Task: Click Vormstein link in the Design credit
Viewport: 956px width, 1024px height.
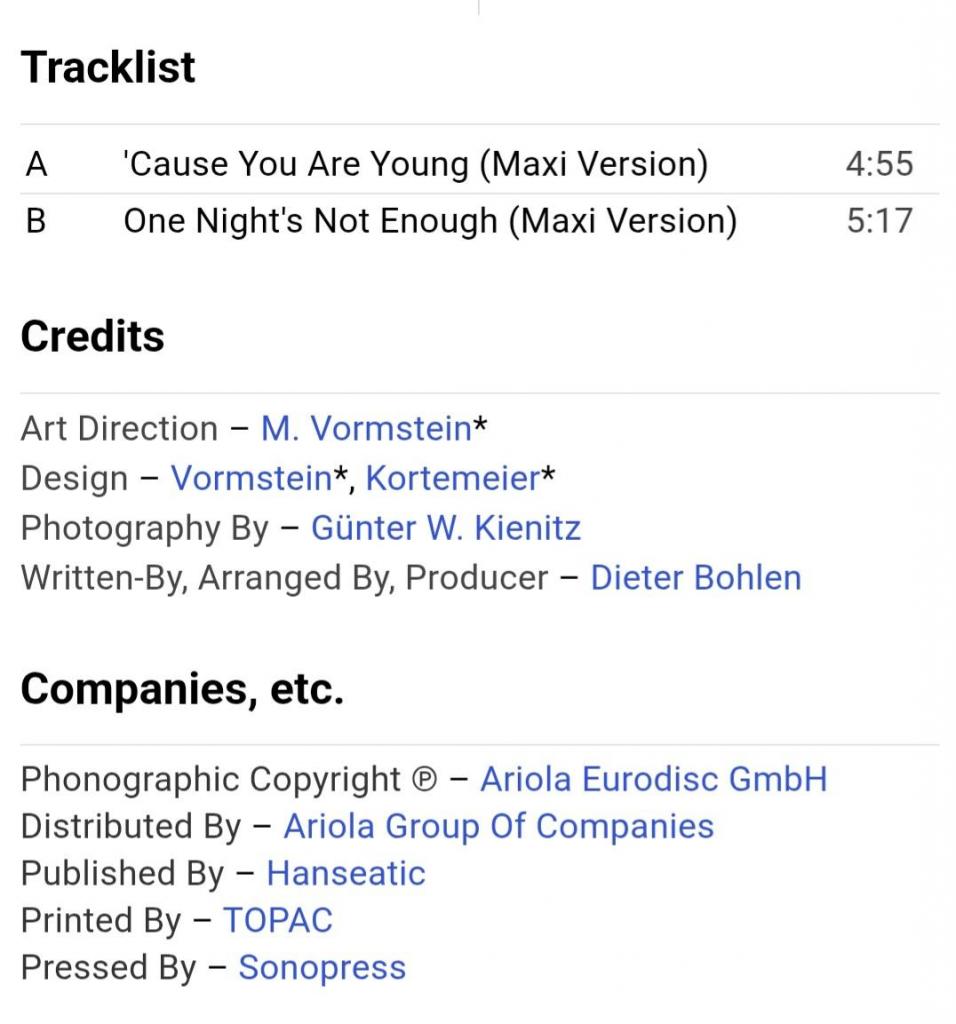Action: tap(250, 478)
